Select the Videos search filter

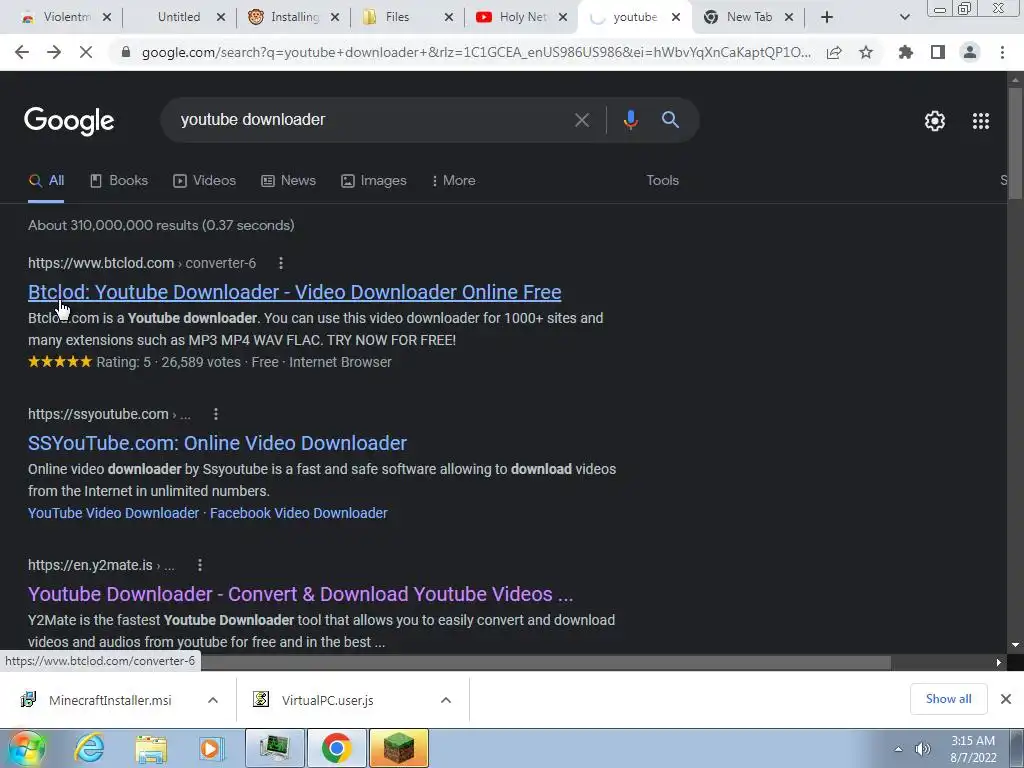(x=204, y=181)
